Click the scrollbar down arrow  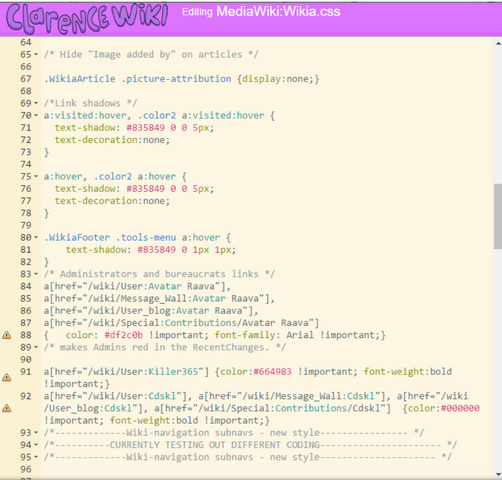point(498,474)
